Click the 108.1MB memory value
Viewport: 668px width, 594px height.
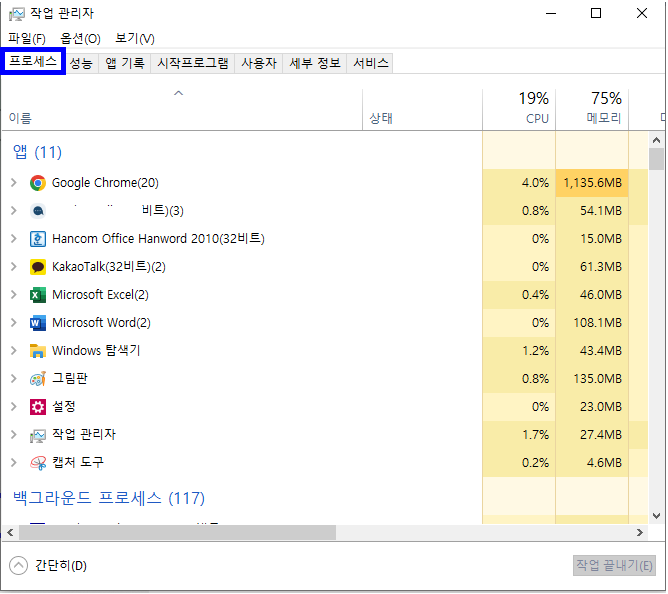[x=598, y=323]
